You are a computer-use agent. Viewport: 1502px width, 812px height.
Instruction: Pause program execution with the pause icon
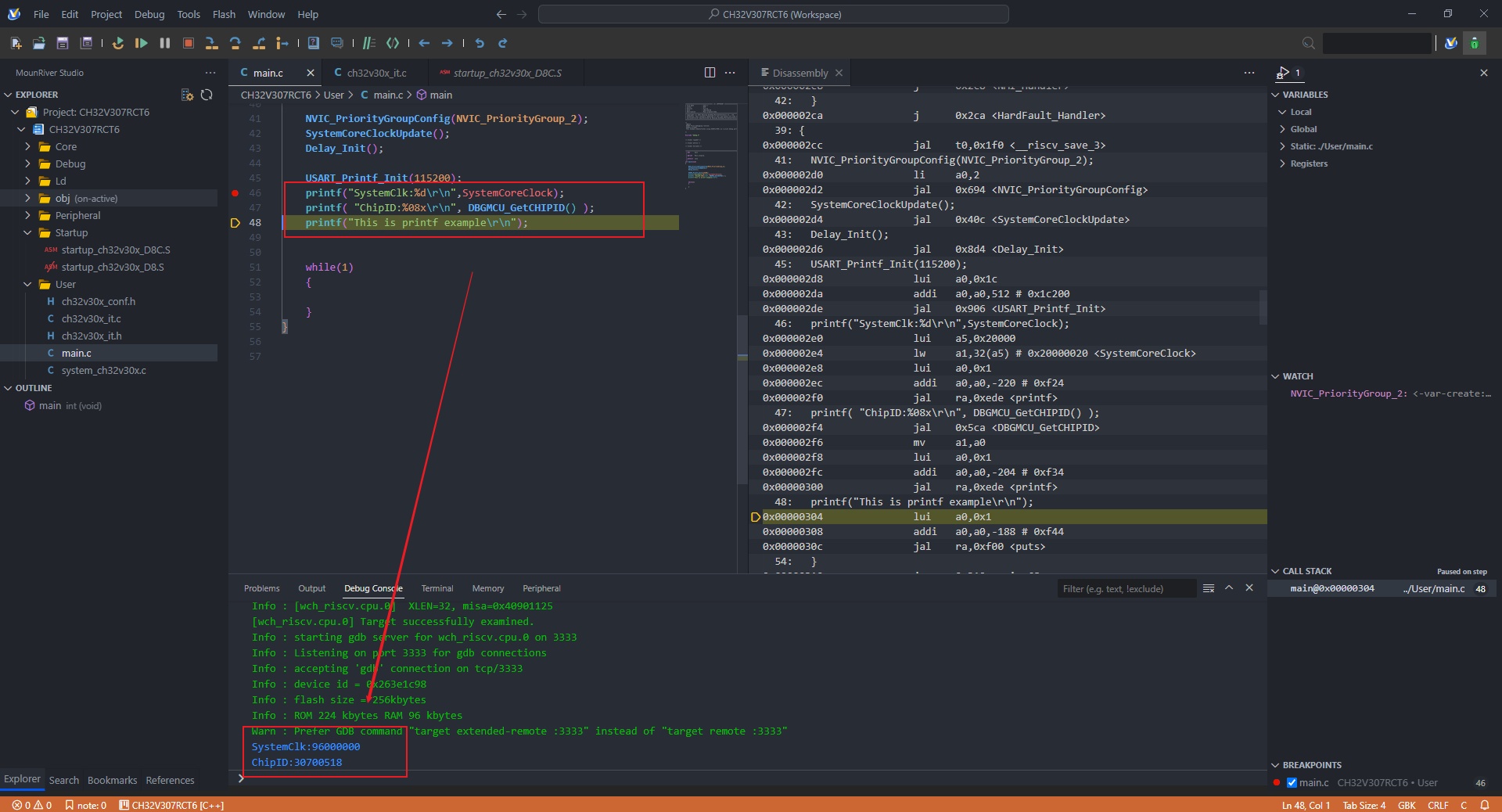point(165,43)
